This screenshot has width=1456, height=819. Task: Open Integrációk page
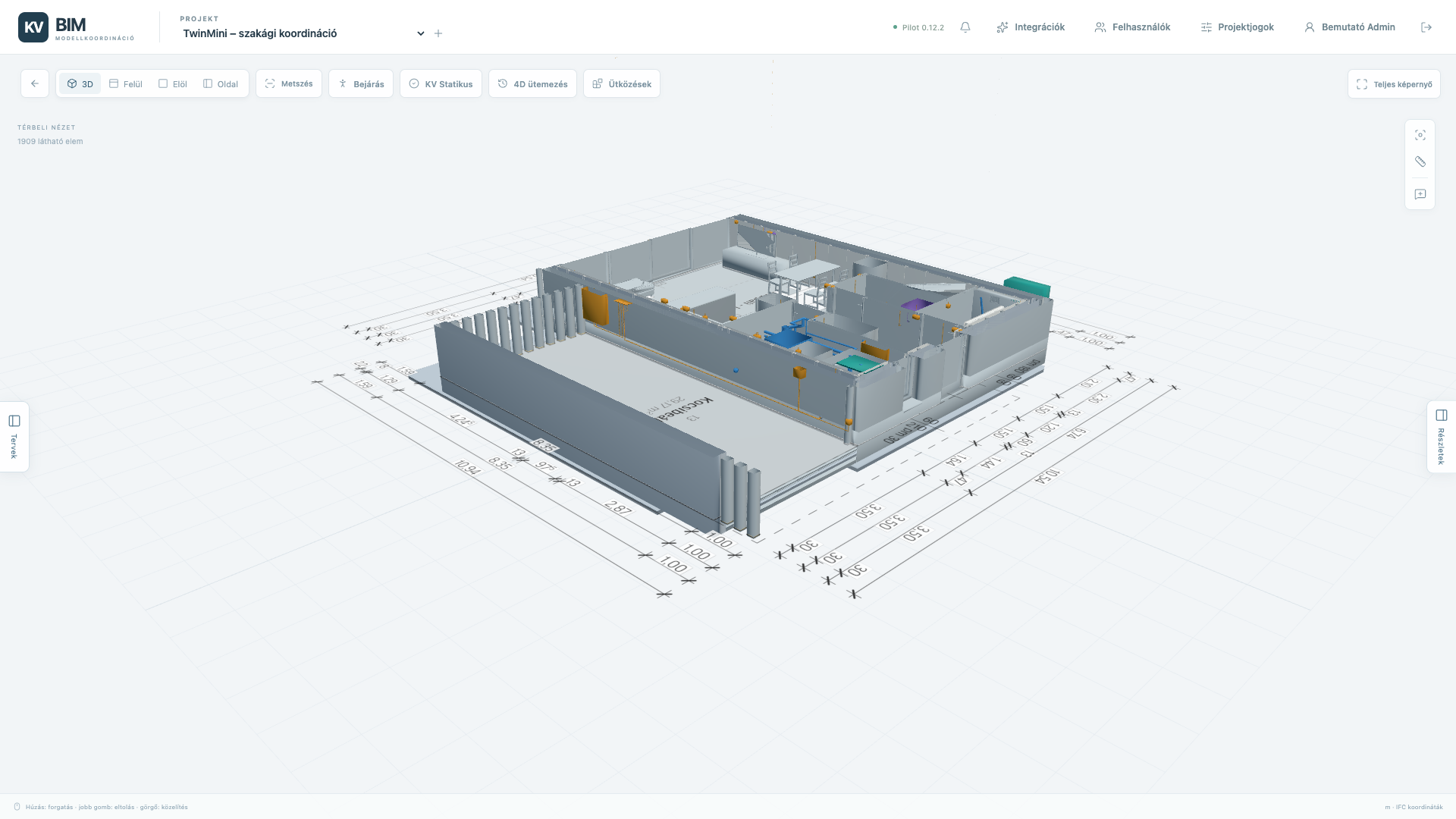click(1031, 27)
